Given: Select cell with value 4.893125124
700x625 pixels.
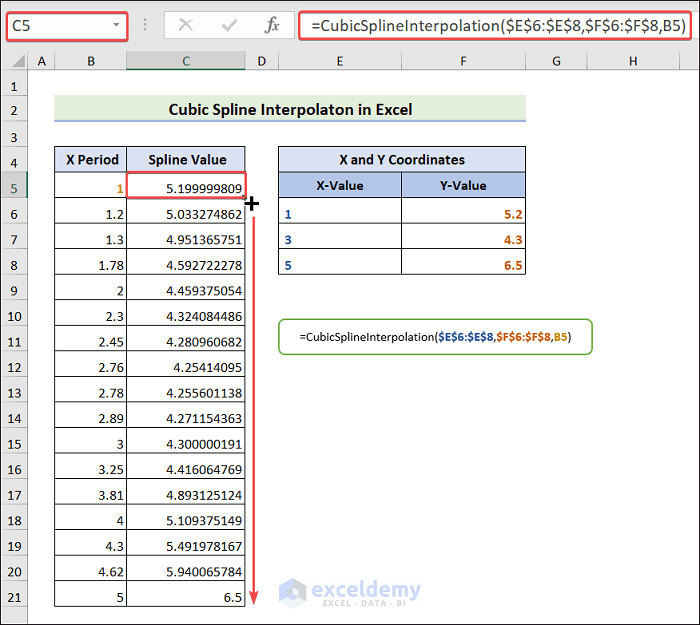Looking at the screenshot, I should [186, 492].
